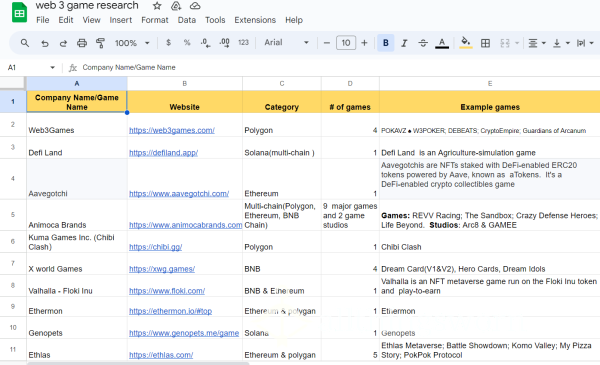Open the Insert menu
The height and width of the screenshot is (365, 600).
coord(121,20)
